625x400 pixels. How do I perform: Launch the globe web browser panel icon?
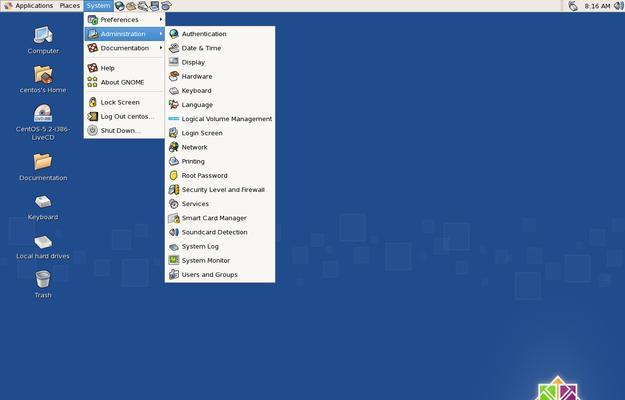[119, 6]
